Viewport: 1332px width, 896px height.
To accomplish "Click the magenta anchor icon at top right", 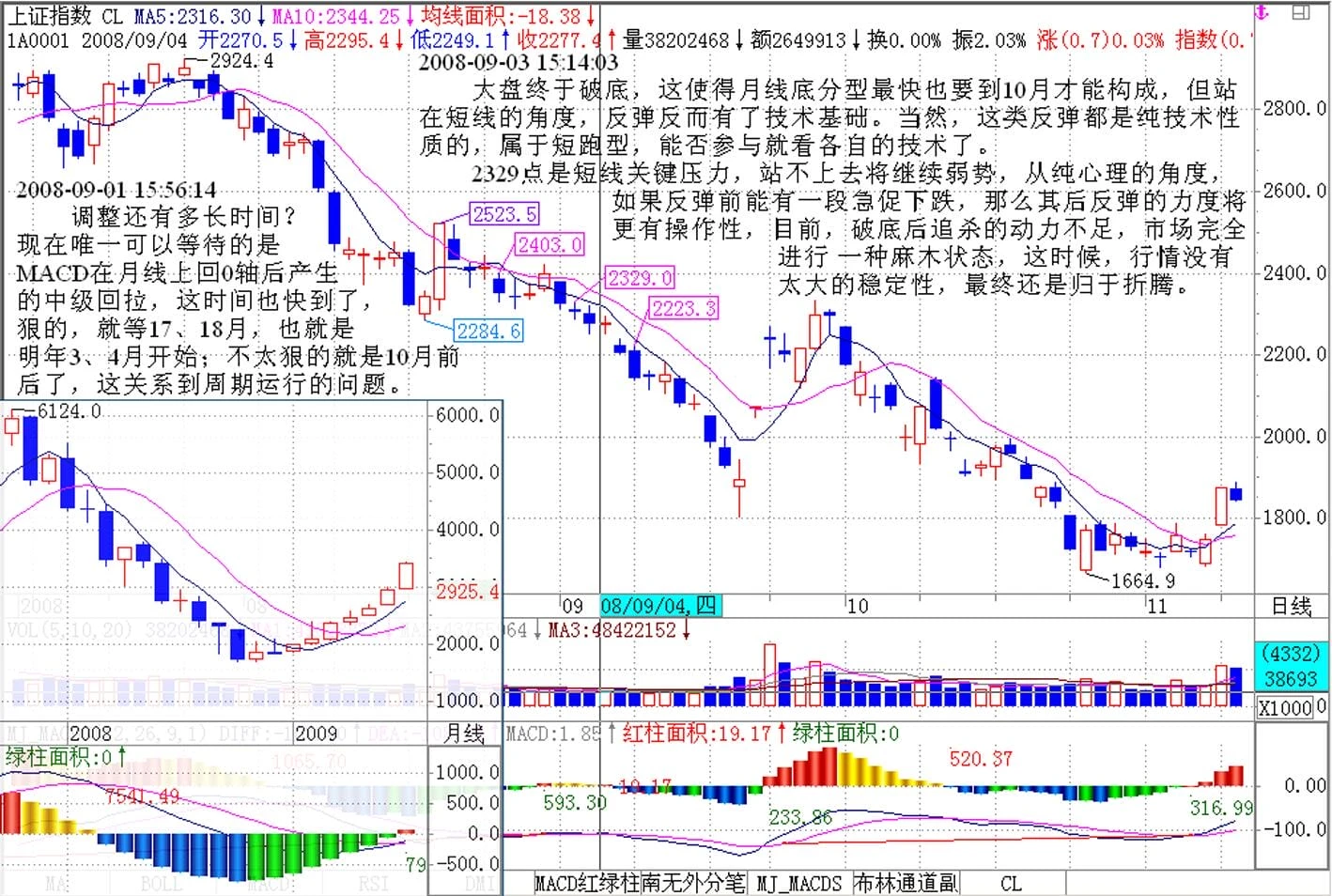I will pos(1262,13).
